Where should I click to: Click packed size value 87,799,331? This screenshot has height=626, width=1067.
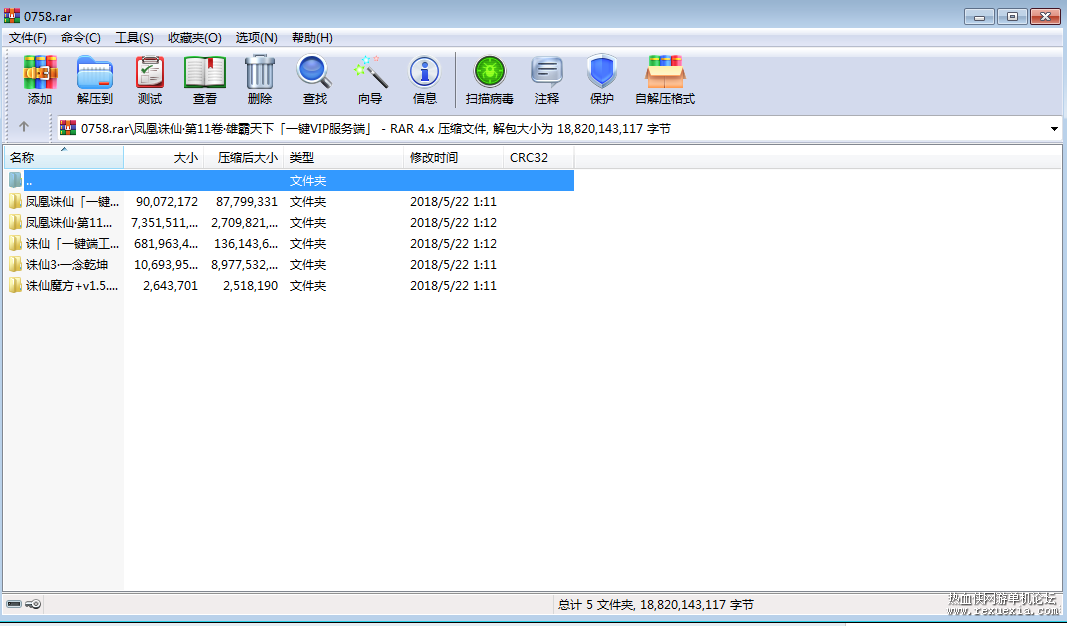(x=247, y=201)
